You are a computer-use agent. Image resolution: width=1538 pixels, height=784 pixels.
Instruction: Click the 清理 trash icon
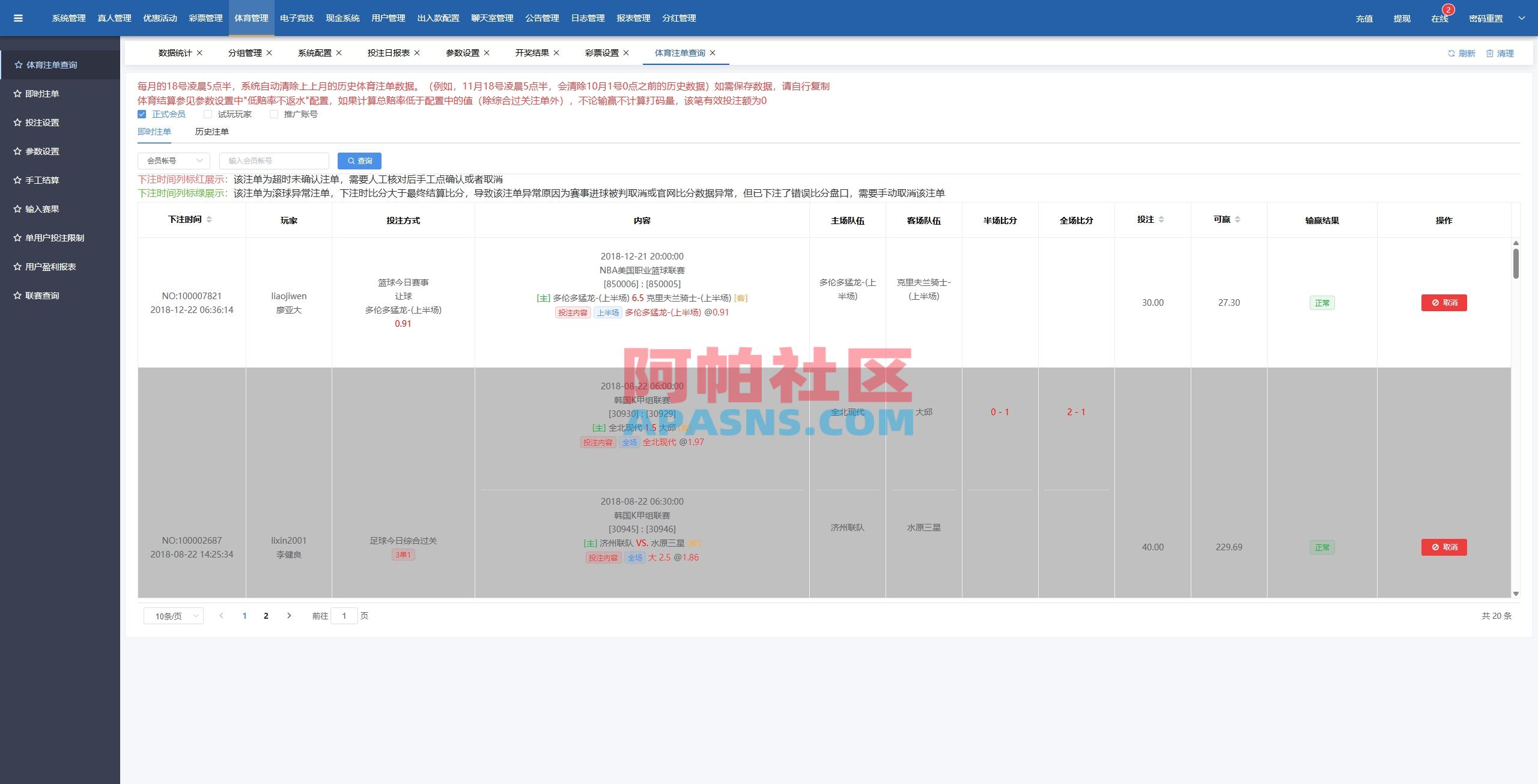pos(1490,53)
